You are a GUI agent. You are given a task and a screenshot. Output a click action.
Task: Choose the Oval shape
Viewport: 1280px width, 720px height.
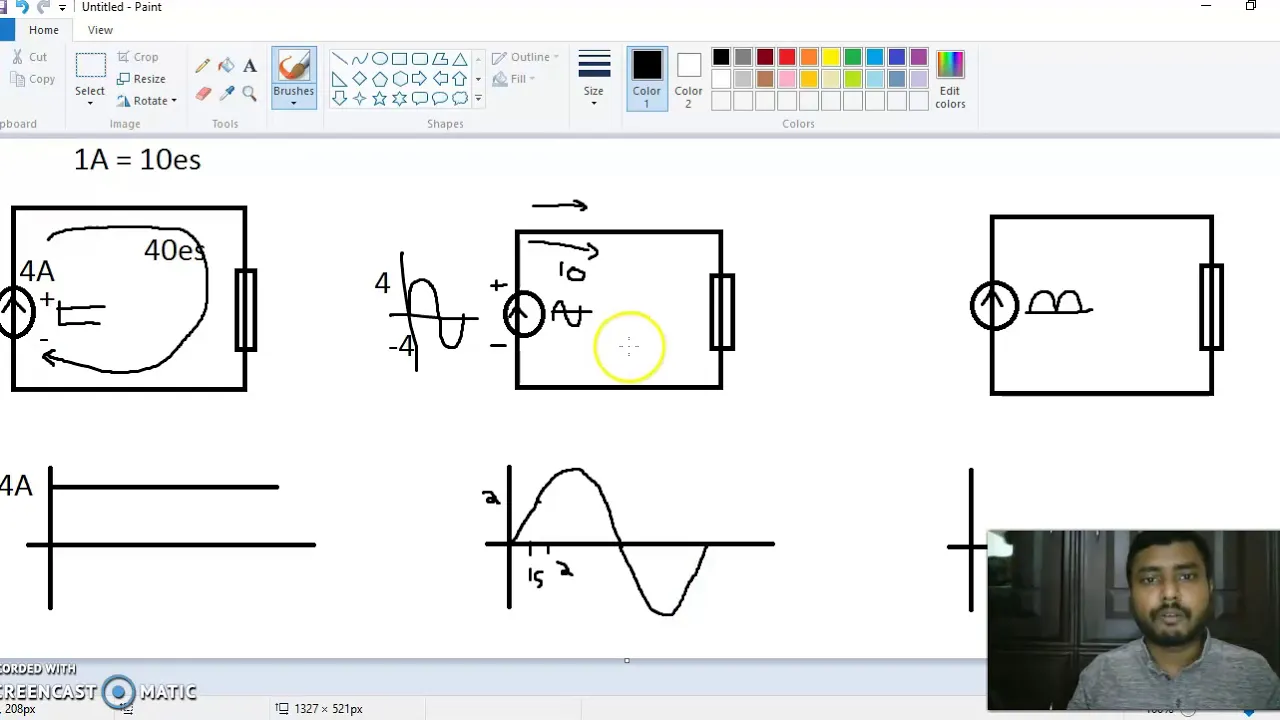coord(379,59)
